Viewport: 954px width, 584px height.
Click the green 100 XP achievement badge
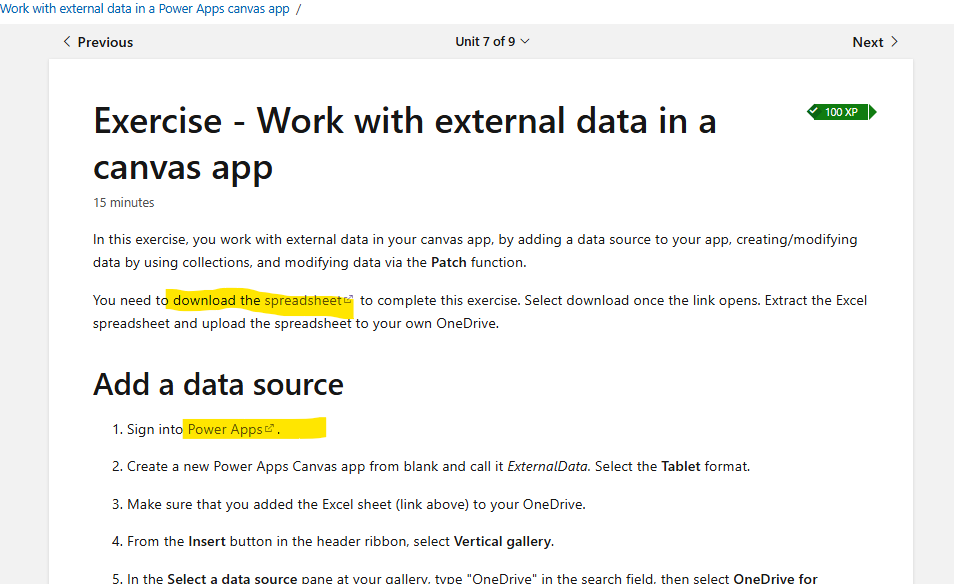tap(838, 111)
